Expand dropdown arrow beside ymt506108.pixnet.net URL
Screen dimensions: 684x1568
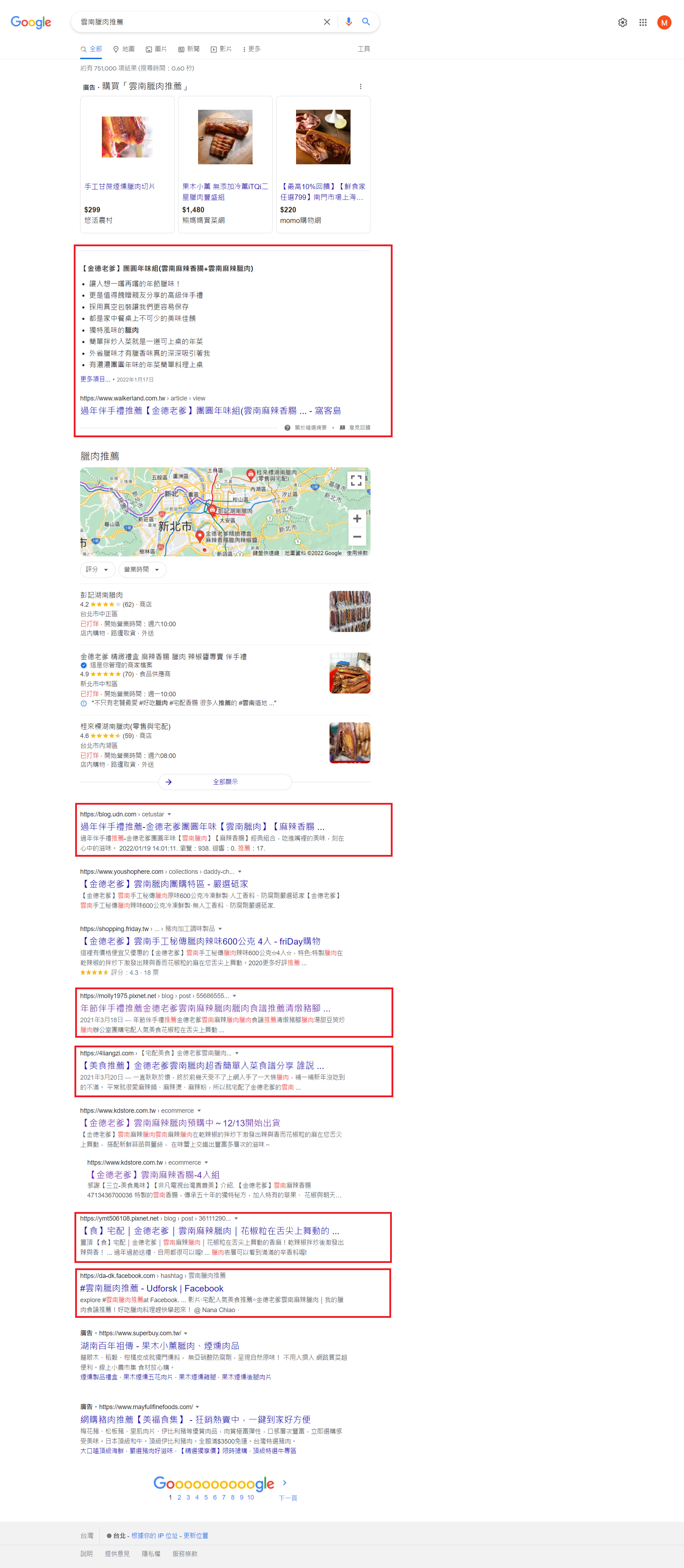coord(236,1218)
